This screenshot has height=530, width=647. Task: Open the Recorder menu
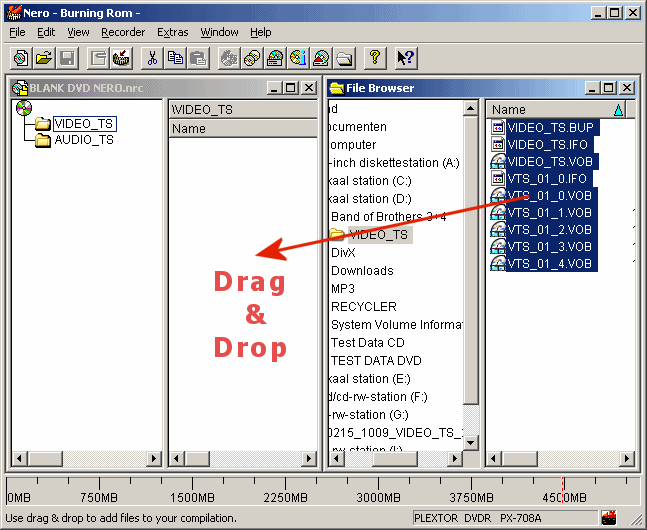point(123,32)
